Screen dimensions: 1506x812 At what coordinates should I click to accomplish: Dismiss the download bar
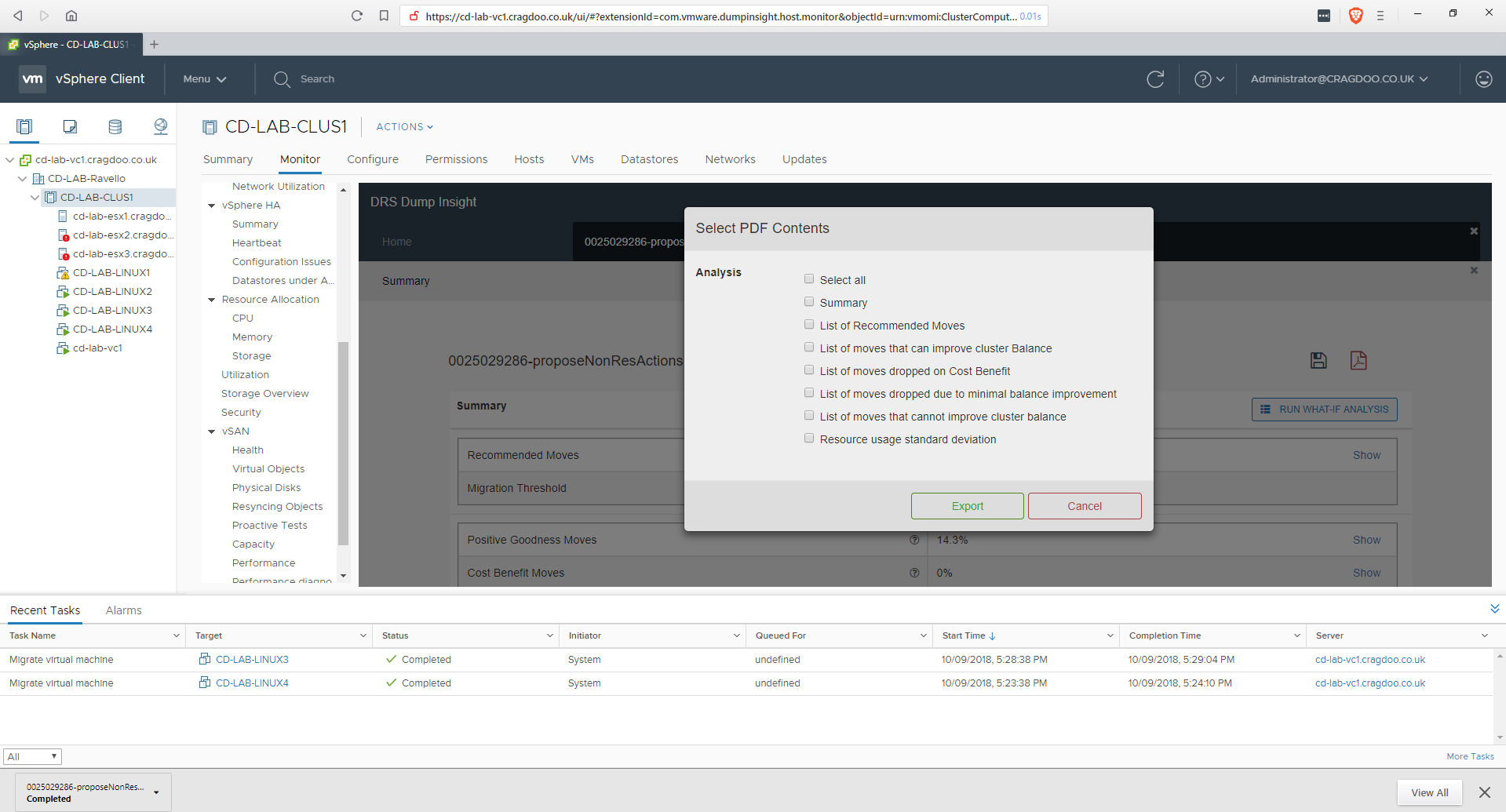coord(1485,792)
